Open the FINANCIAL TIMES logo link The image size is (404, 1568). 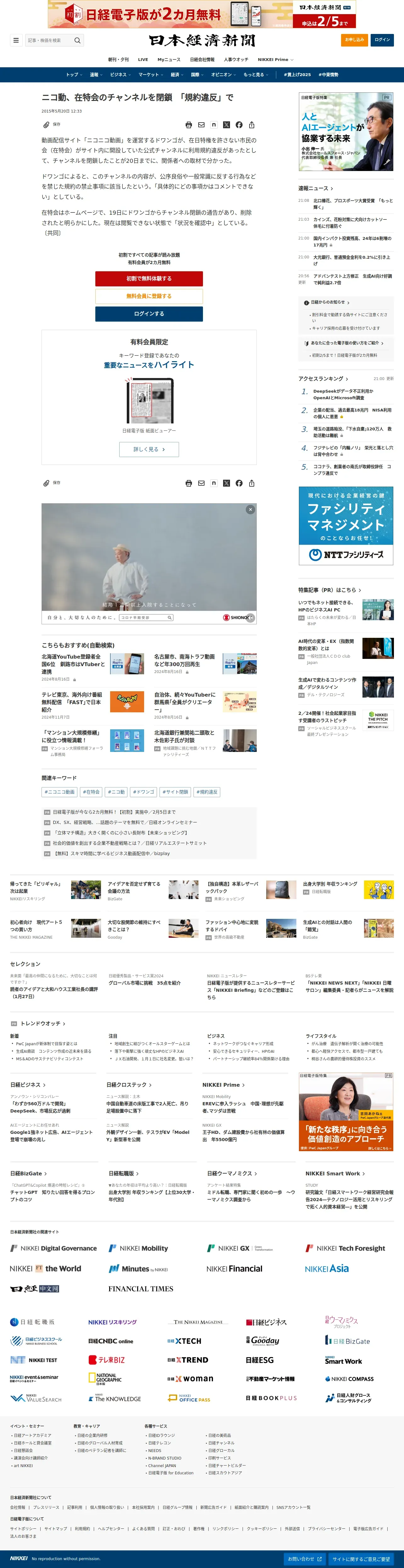141,1289
